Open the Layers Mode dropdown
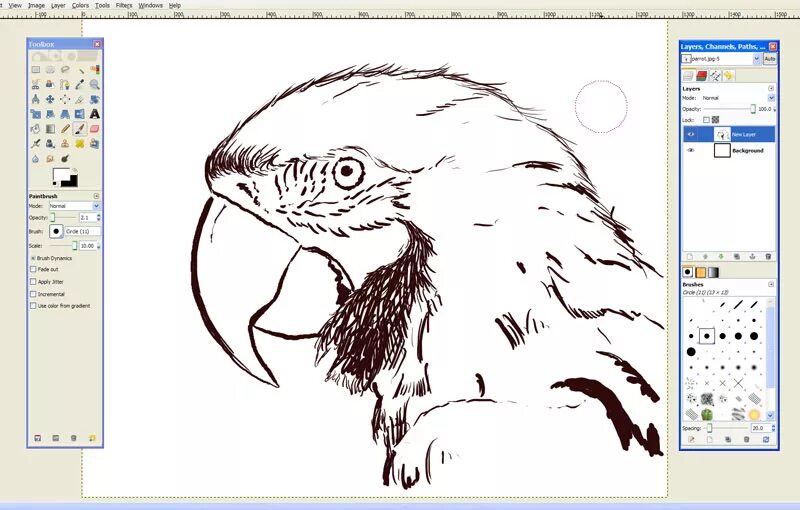The image size is (800, 510). point(737,98)
